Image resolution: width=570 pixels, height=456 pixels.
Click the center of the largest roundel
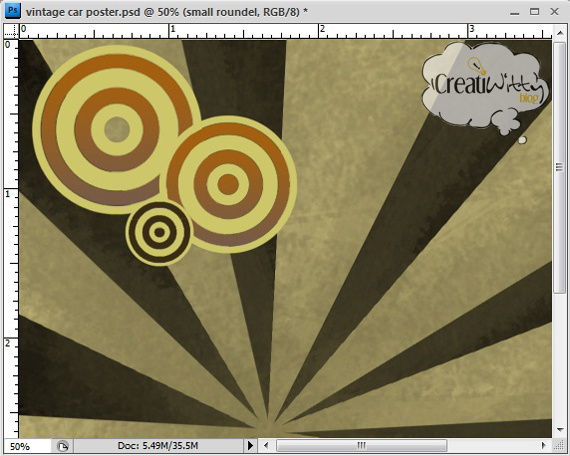click(117, 129)
